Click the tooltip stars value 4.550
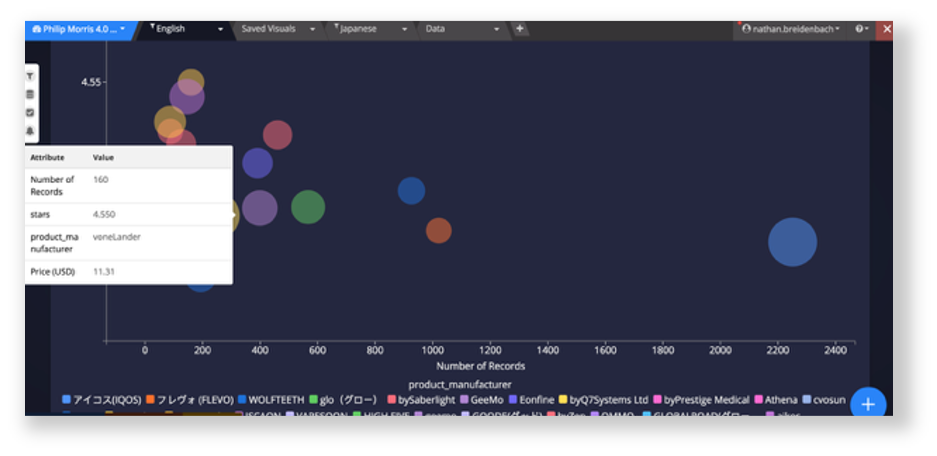The width and height of the screenshot is (937, 456). click(x=104, y=214)
